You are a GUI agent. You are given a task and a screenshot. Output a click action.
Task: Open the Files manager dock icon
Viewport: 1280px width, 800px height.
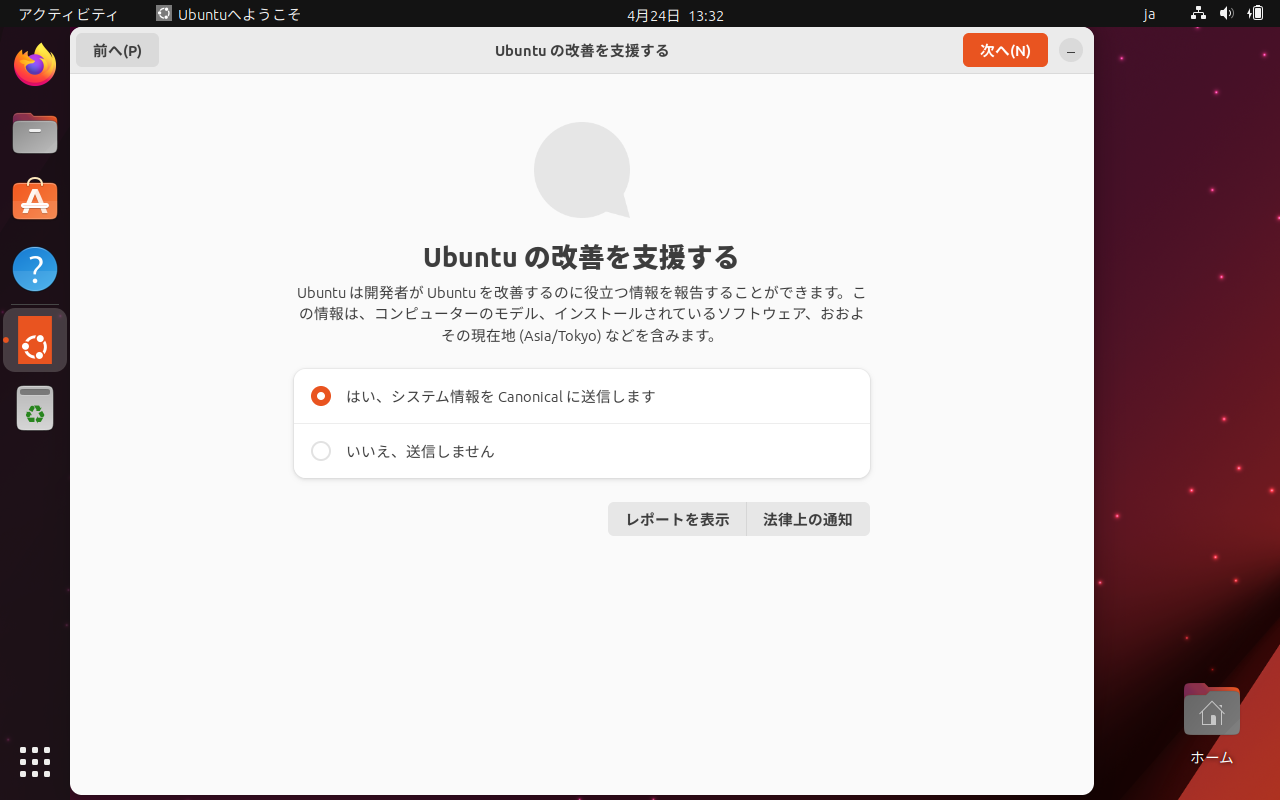tap(35, 133)
